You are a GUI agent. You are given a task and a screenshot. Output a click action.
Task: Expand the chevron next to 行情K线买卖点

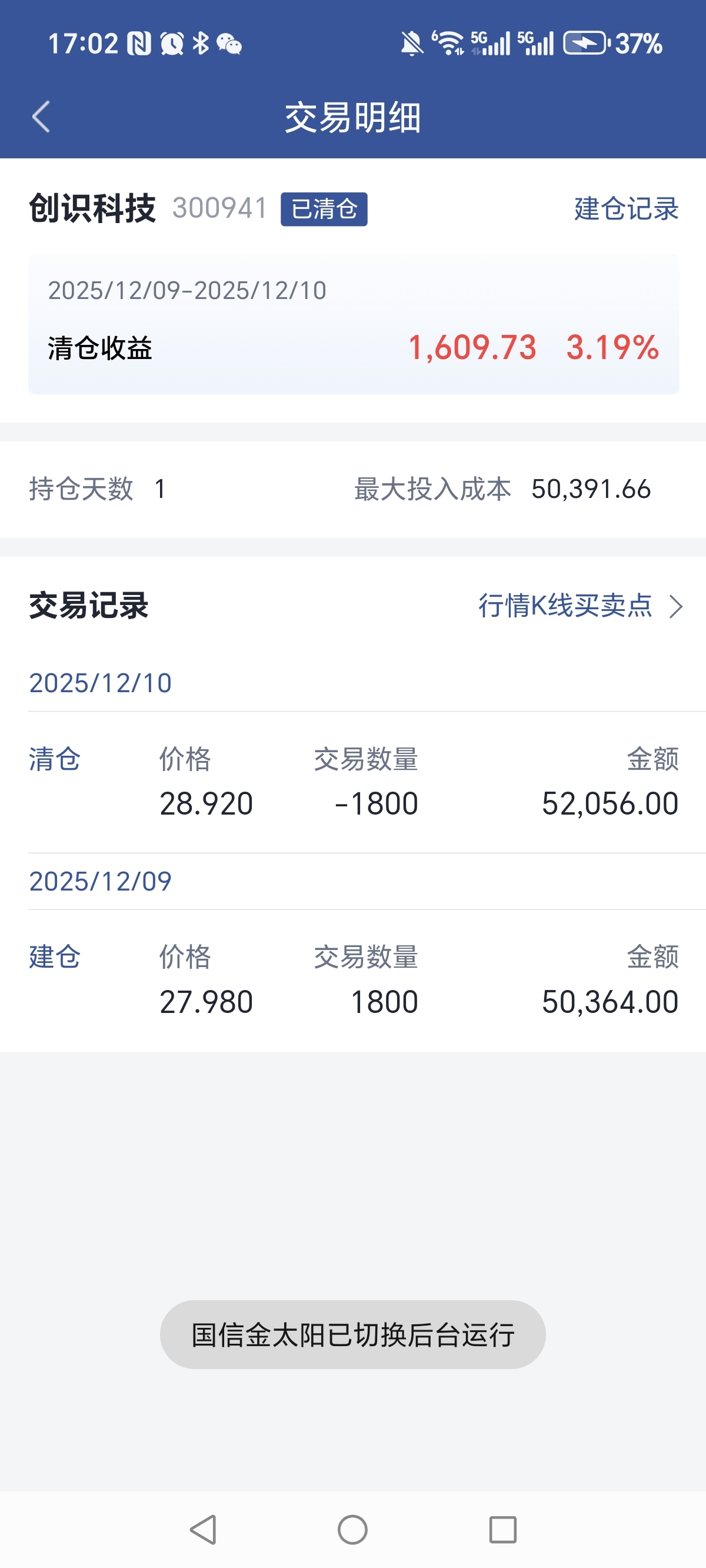coord(675,607)
